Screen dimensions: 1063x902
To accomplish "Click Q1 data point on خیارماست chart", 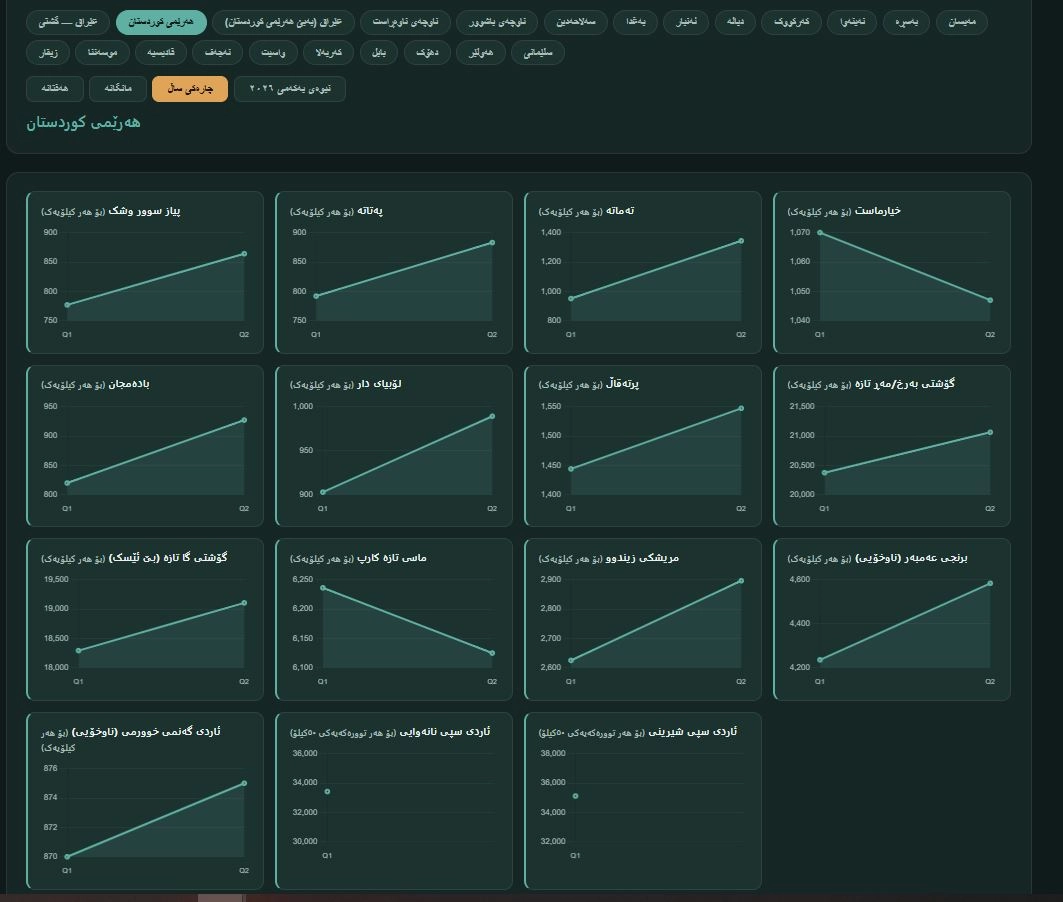I will point(820,232).
